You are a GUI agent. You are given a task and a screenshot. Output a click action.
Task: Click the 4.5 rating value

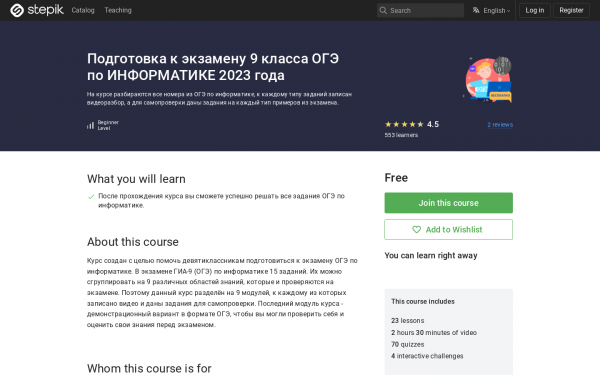click(433, 124)
